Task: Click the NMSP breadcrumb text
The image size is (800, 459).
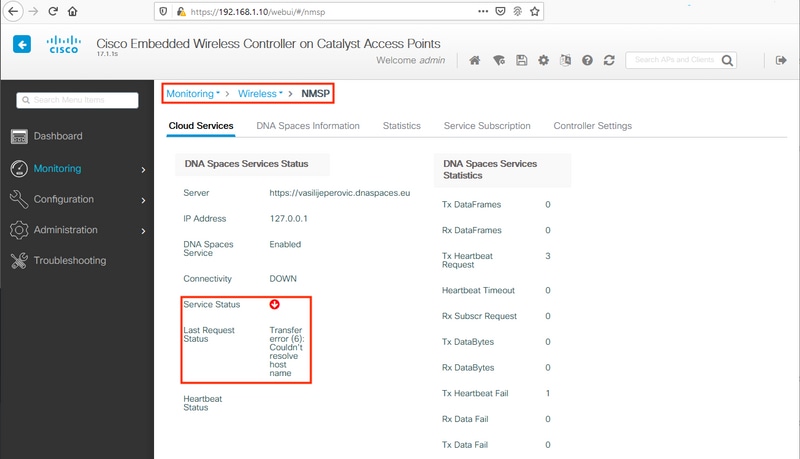Action: [x=315, y=94]
